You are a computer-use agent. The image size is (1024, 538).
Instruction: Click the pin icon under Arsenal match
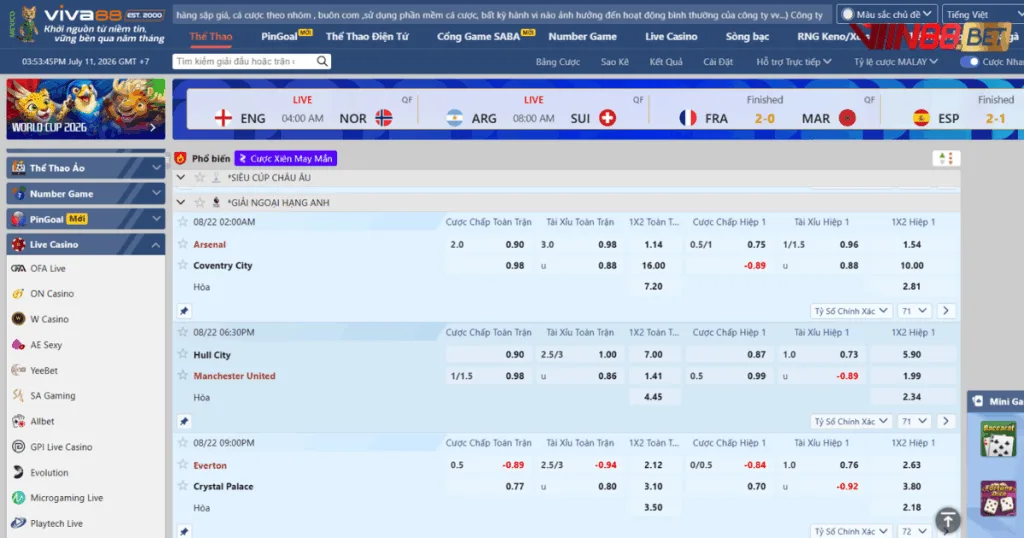click(x=184, y=311)
